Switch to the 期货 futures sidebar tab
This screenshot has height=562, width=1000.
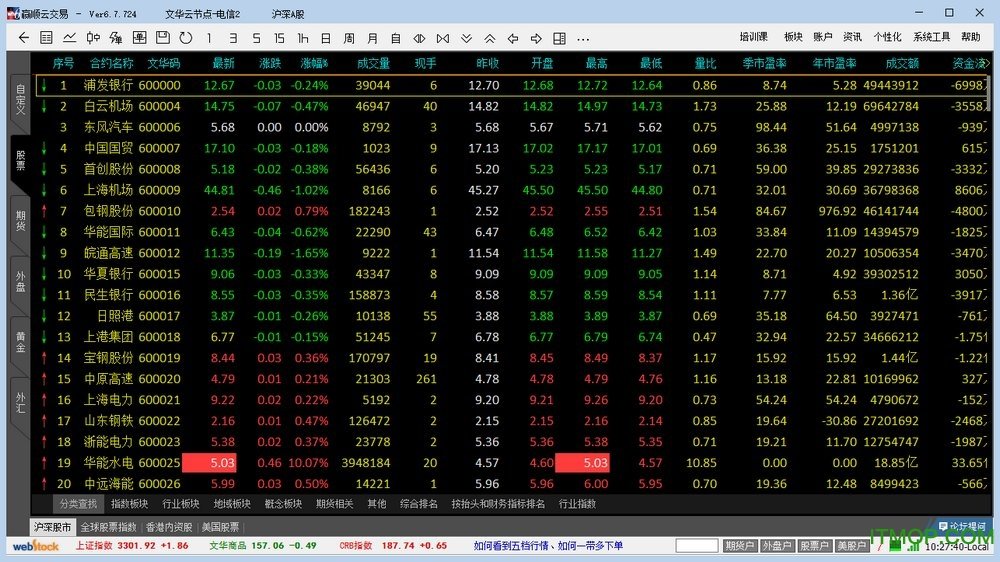click(20, 221)
